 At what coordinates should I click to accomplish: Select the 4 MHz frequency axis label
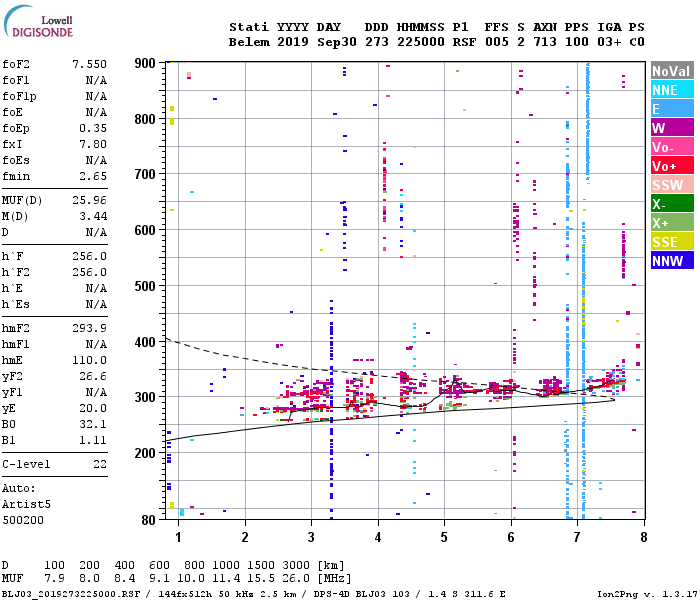(x=378, y=538)
